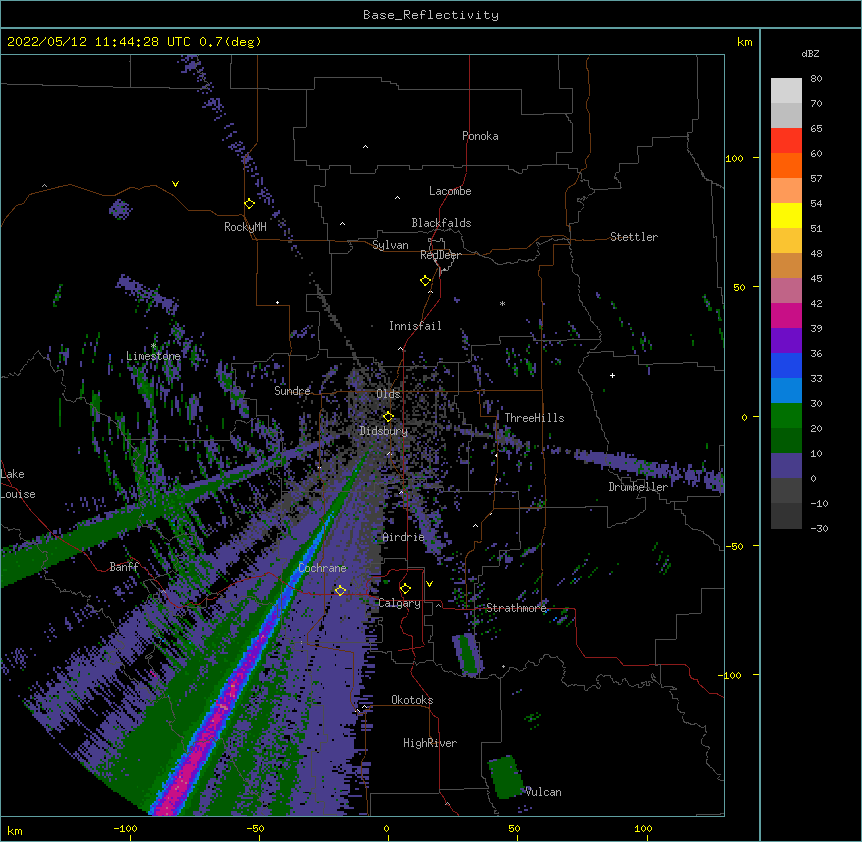Select the ThreeHills label
The width and height of the screenshot is (862, 842).
(x=534, y=418)
